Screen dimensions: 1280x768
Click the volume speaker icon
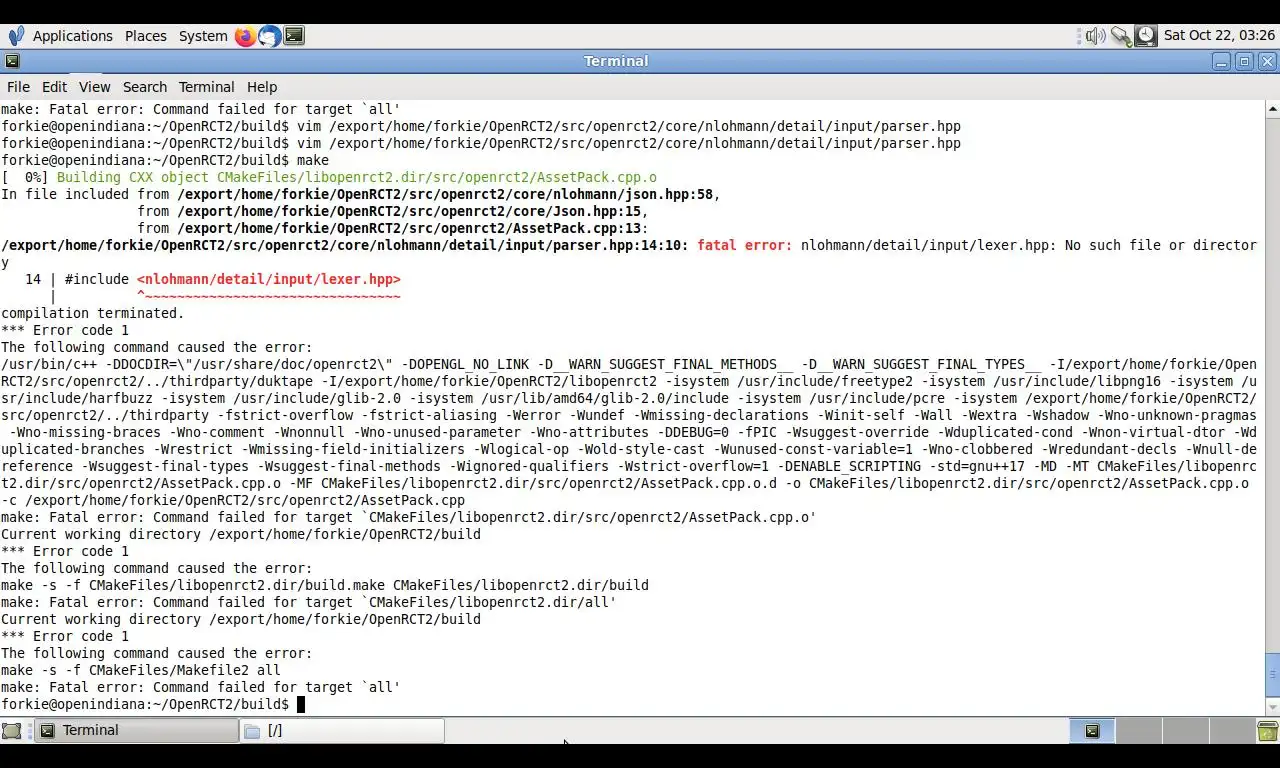(1095, 36)
